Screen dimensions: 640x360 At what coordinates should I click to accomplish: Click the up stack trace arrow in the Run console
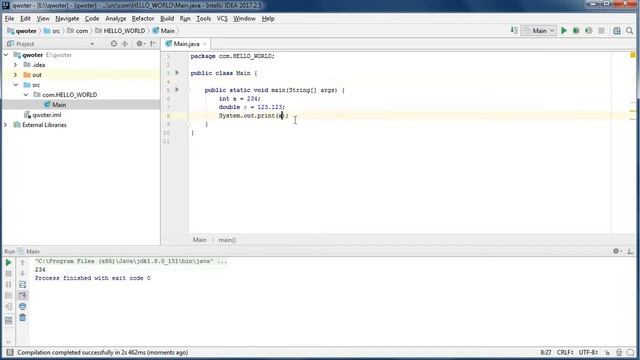point(22,262)
